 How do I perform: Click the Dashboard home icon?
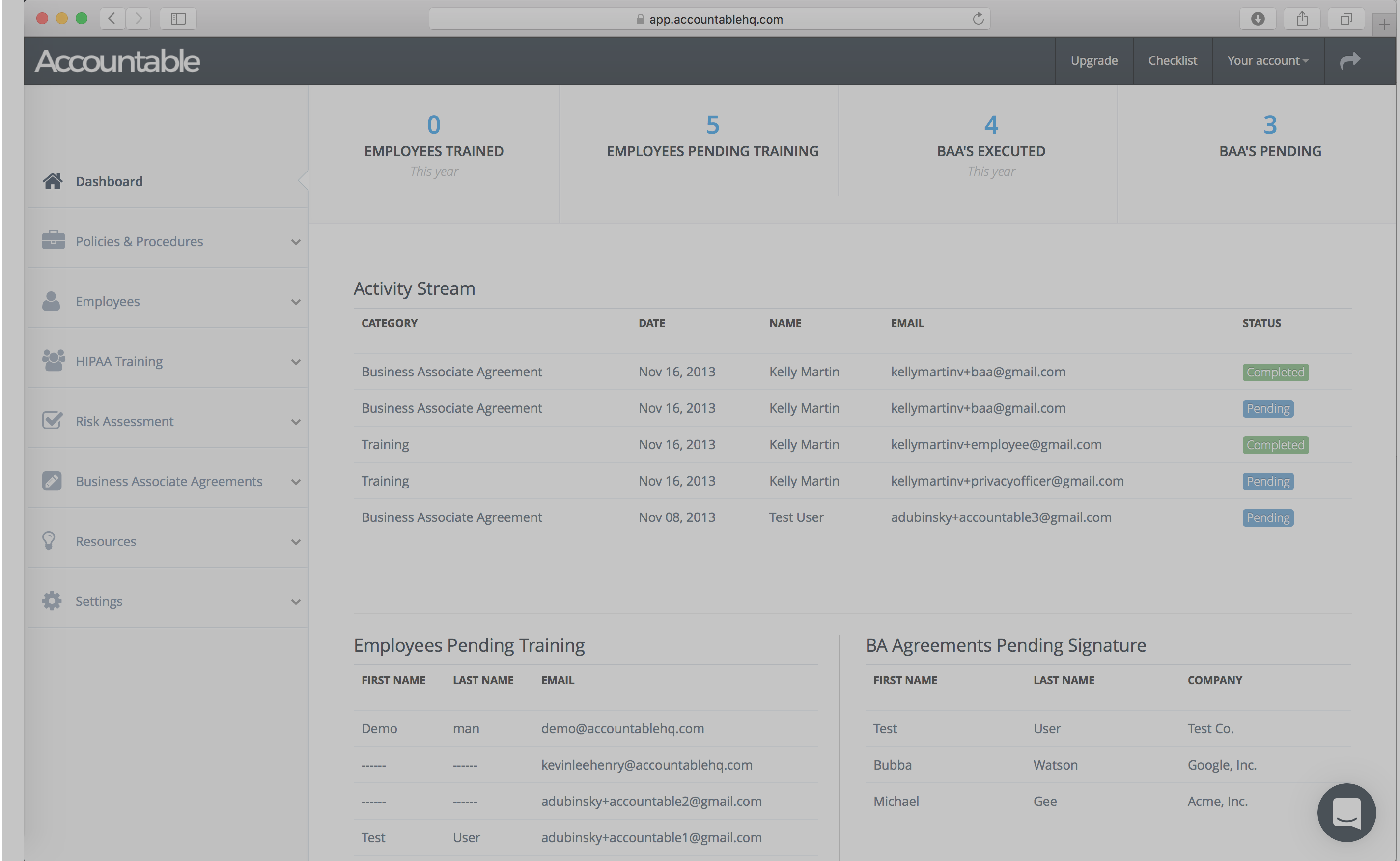pyautogui.click(x=53, y=181)
